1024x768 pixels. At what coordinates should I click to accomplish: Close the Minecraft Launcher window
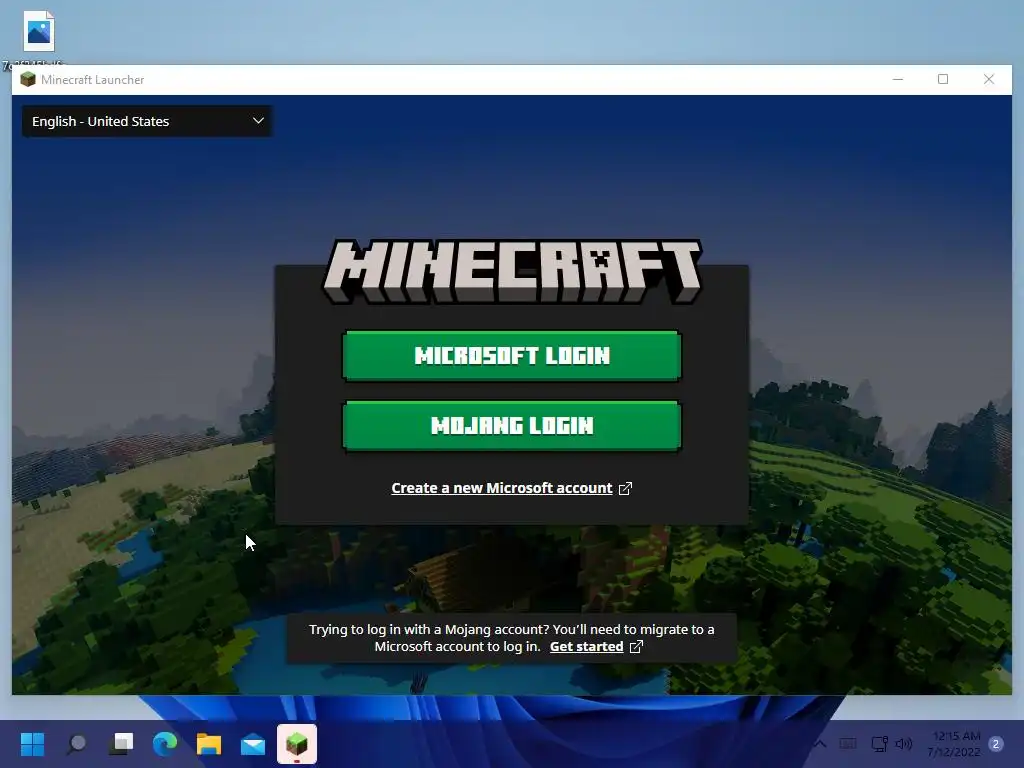tap(989, 80)
